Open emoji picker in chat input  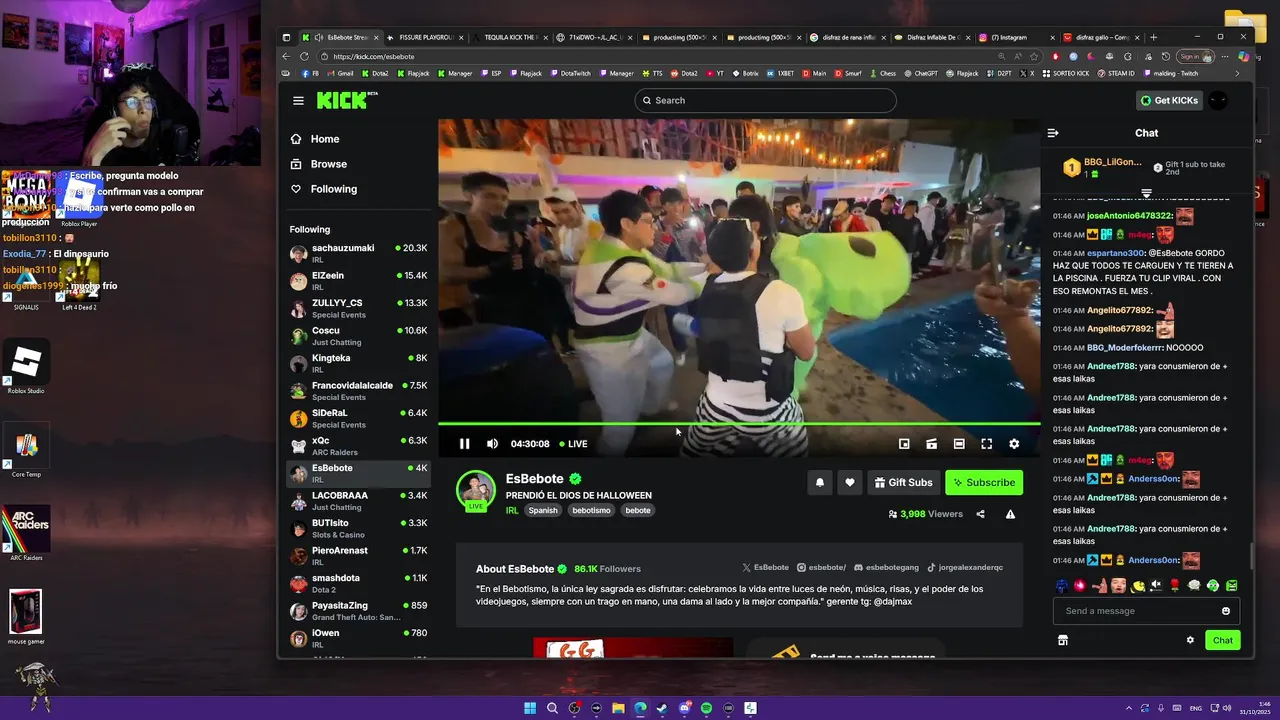tap(1226, 611)
